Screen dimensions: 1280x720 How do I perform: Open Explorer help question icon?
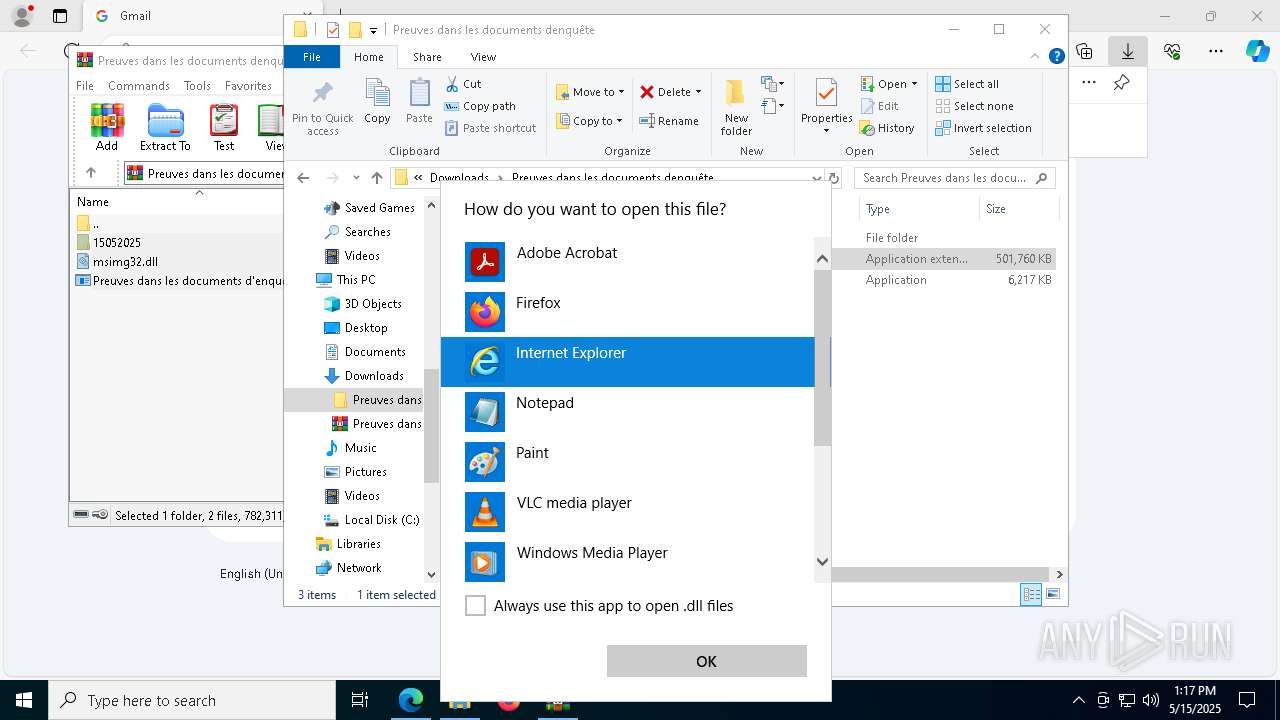pos(1056,57)
